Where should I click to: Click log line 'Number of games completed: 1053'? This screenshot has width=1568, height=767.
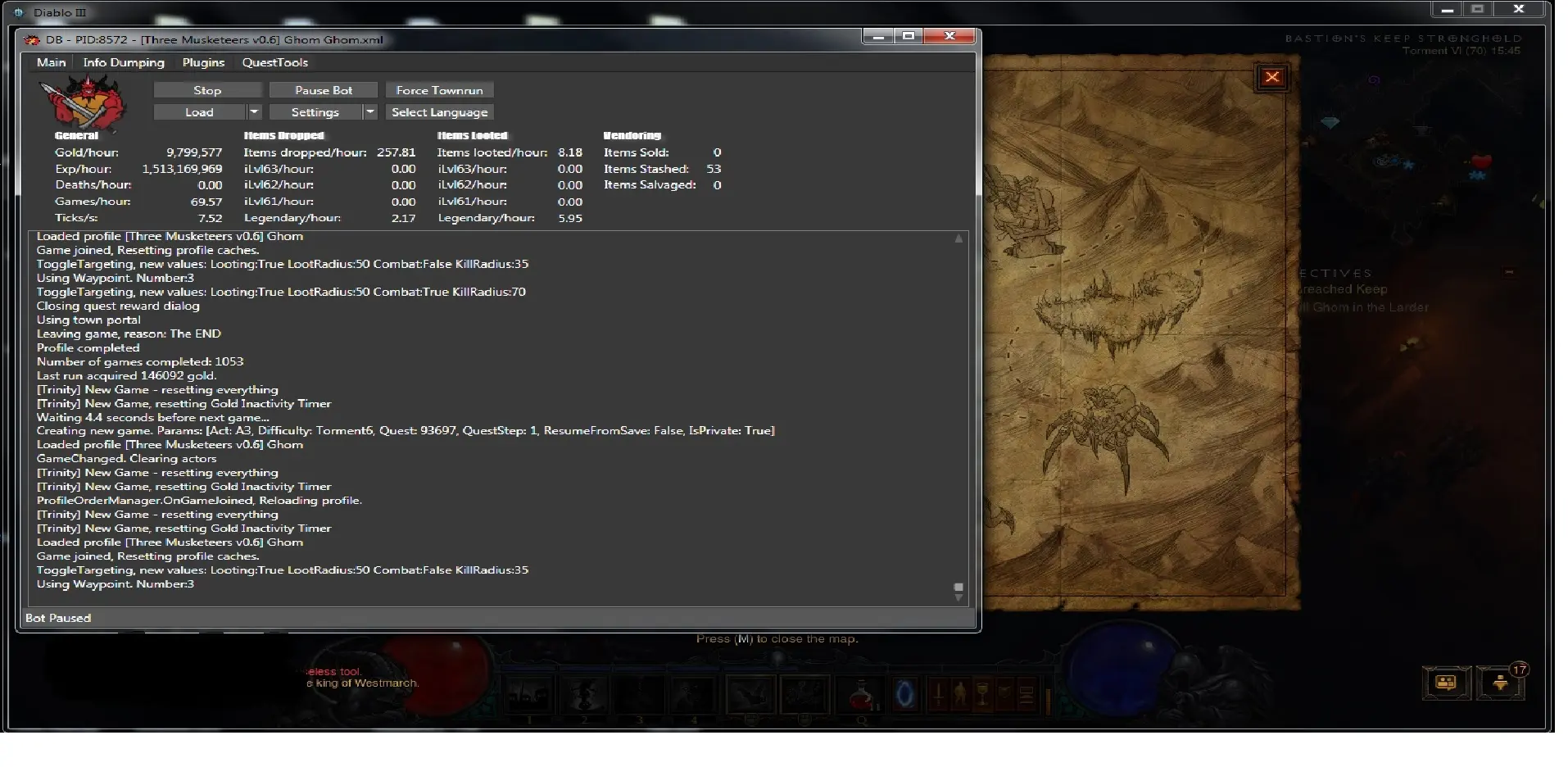point(140,361)
